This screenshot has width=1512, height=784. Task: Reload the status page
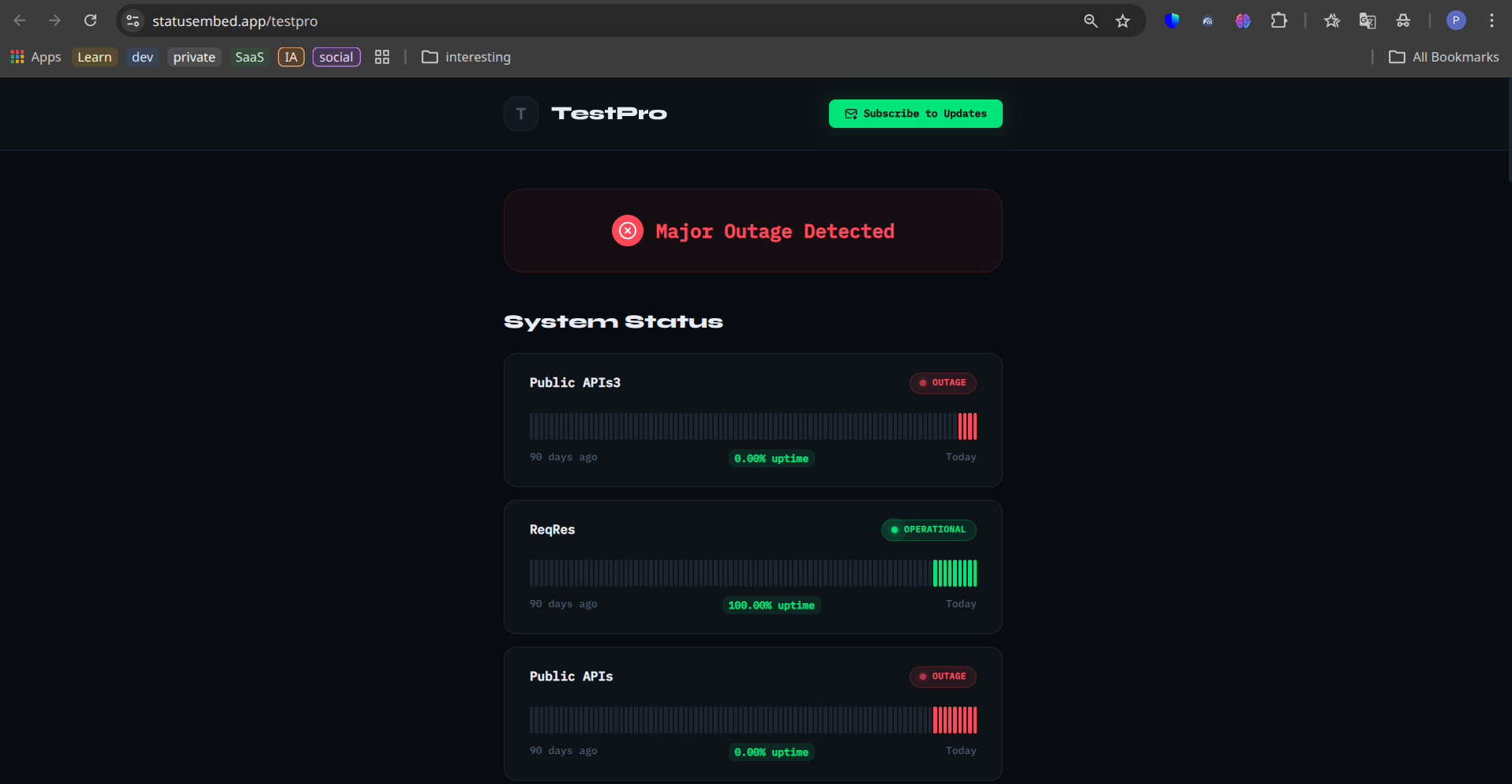[x=91, y=21]
